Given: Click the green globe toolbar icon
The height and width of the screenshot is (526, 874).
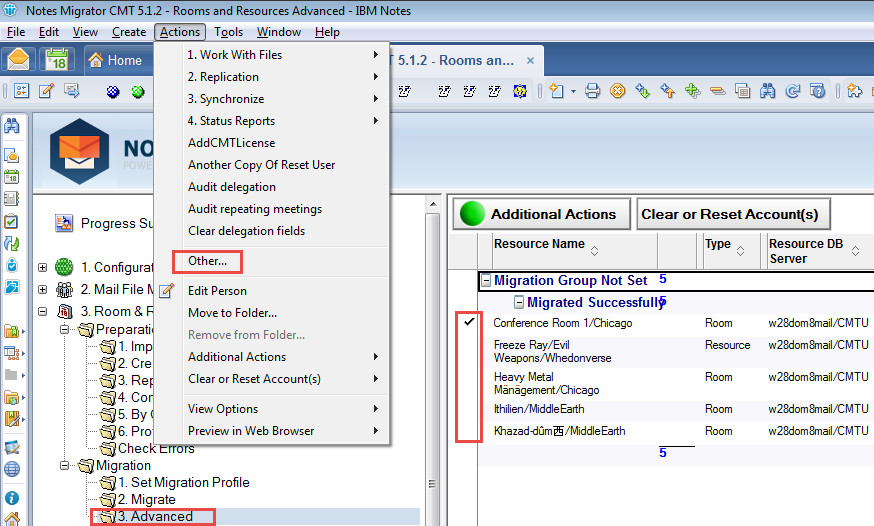Looking at the screenshot, I should coord(138,91).
